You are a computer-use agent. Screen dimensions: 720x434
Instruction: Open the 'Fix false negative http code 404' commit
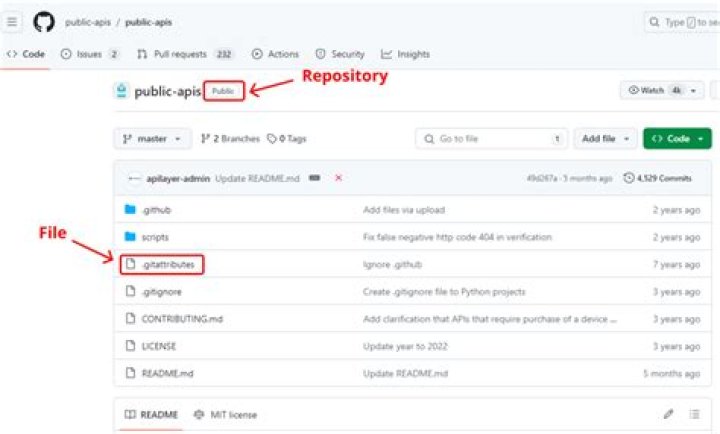pos(457,237)
